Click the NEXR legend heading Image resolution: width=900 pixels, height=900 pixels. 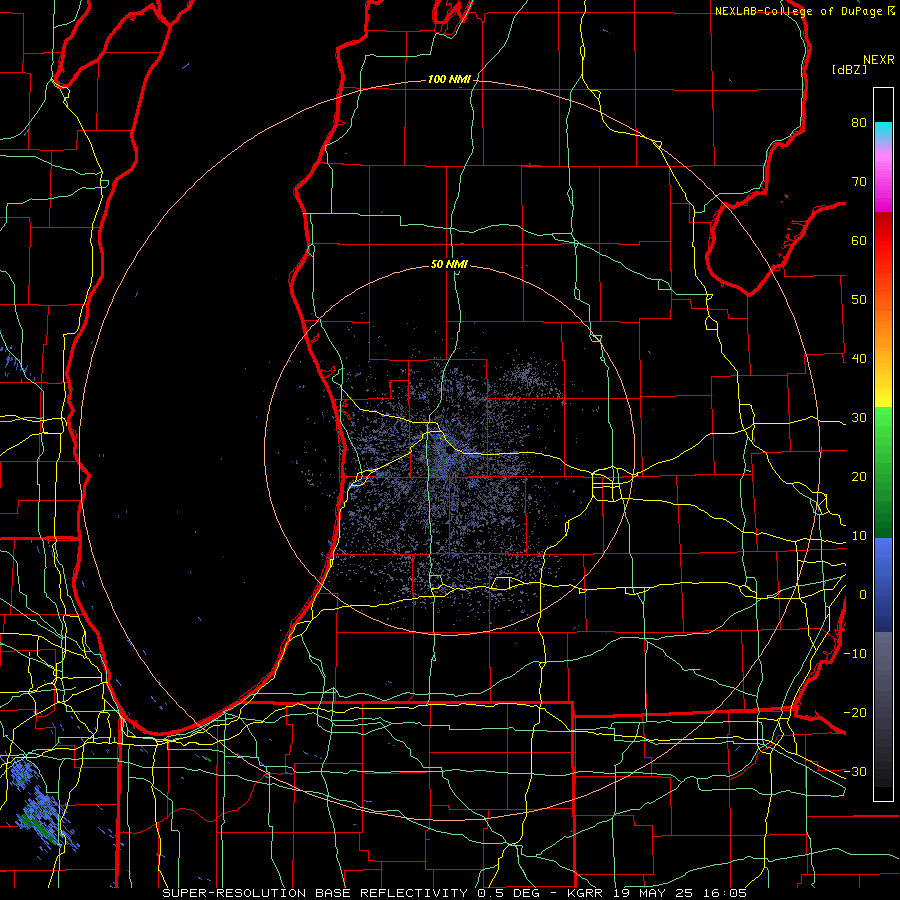879,60
